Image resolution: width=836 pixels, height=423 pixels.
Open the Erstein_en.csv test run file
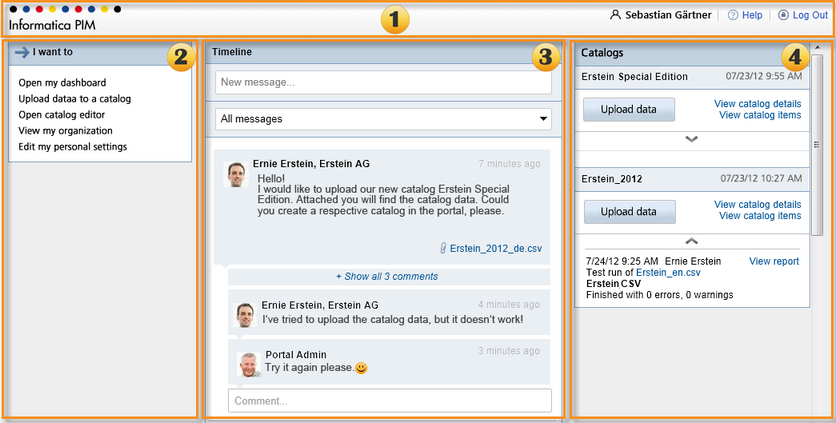(668, 273)
